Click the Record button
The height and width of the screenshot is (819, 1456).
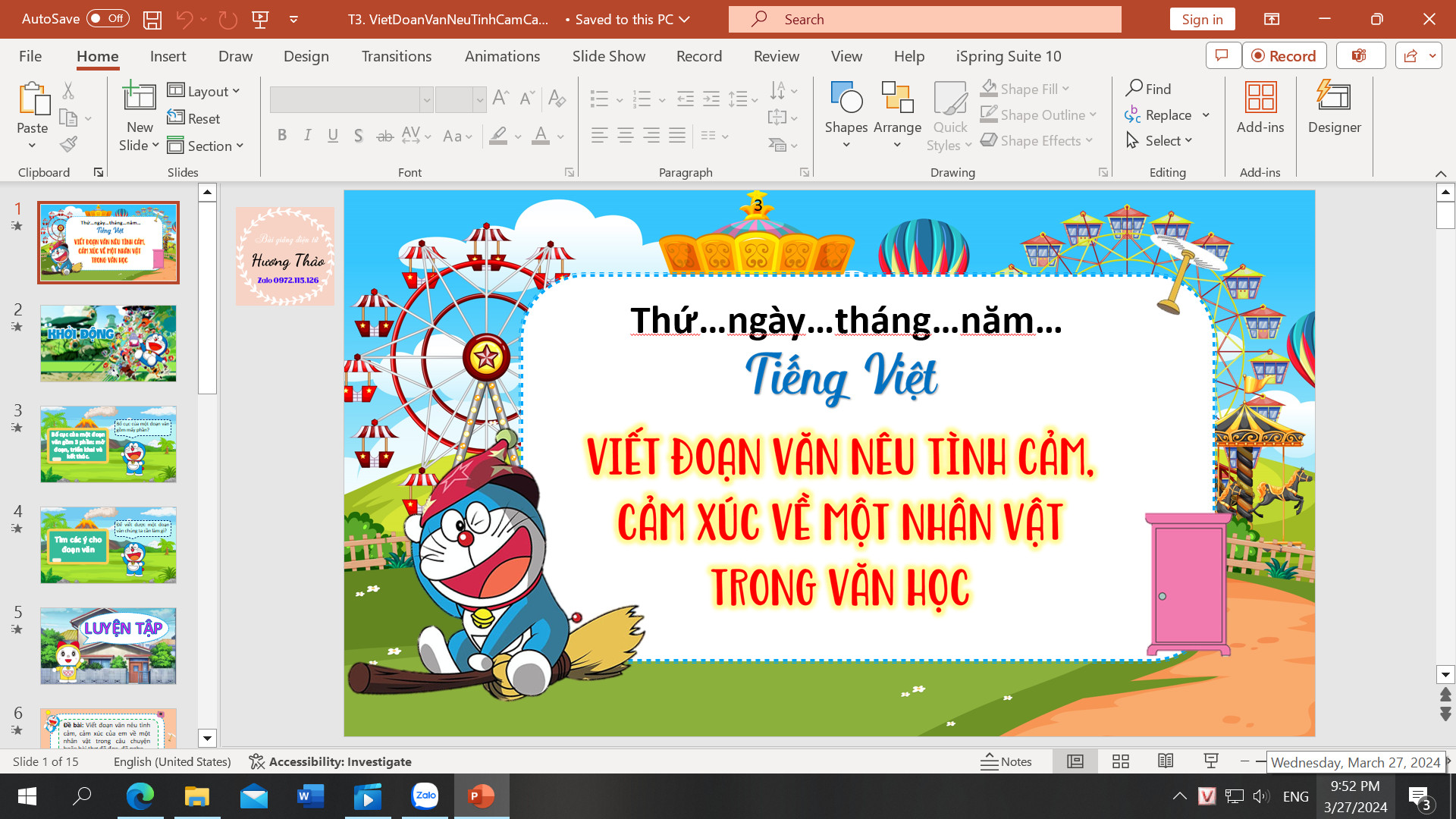click(x=1284, y=55)
